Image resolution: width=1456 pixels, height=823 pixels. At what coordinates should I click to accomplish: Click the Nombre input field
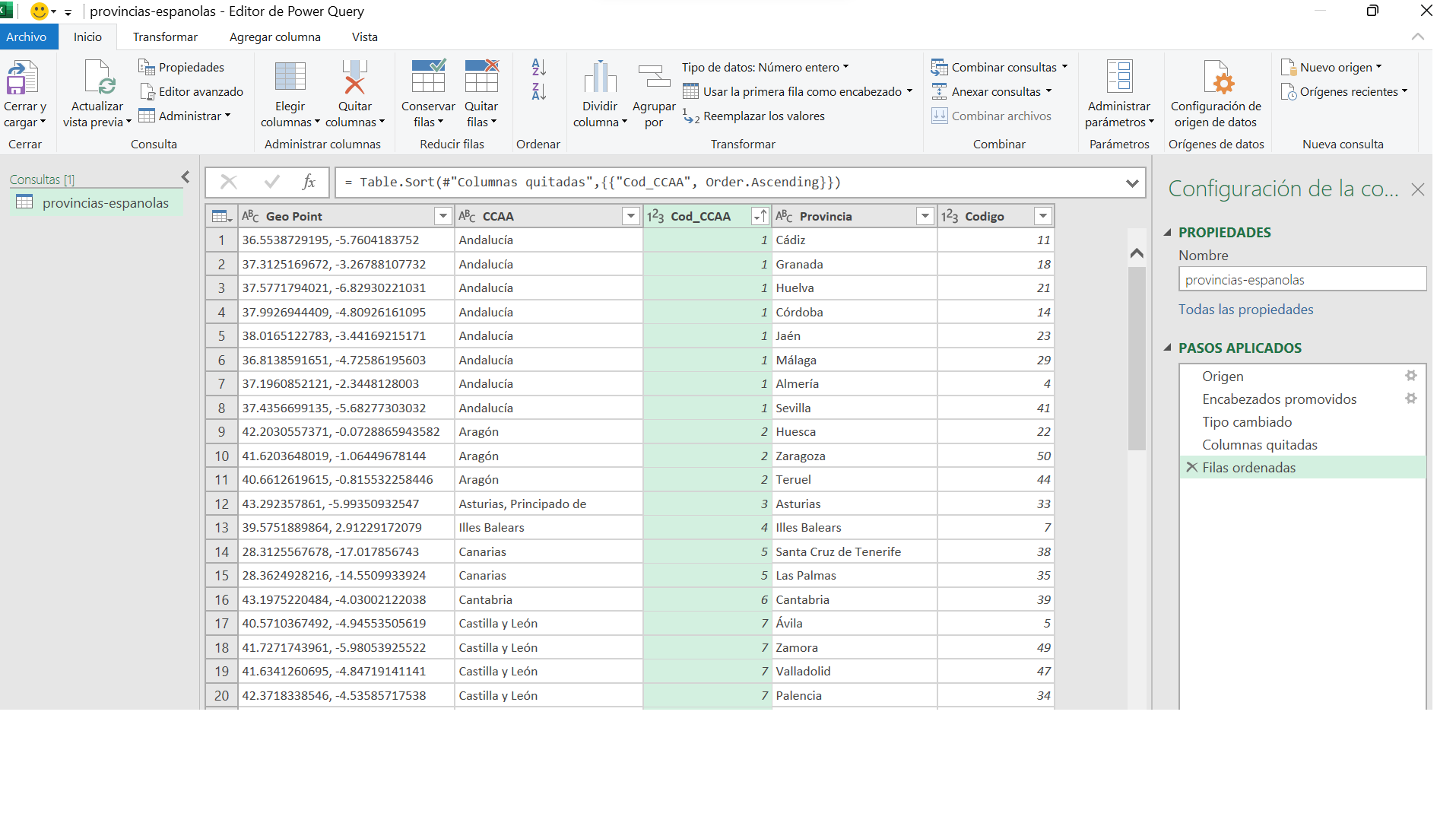[1302, 279]
